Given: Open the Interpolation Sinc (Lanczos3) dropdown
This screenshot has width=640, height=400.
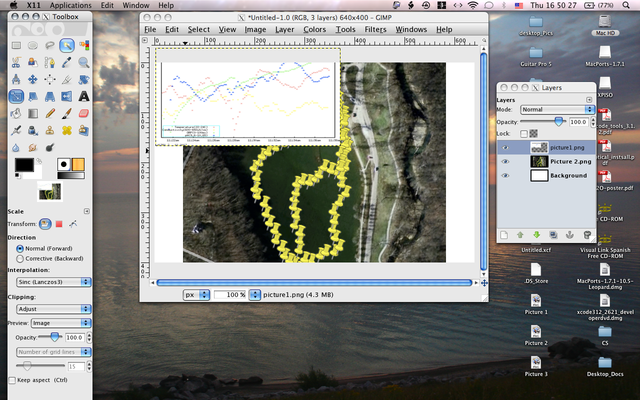Looking at the screenshot, I should (53, 282).
